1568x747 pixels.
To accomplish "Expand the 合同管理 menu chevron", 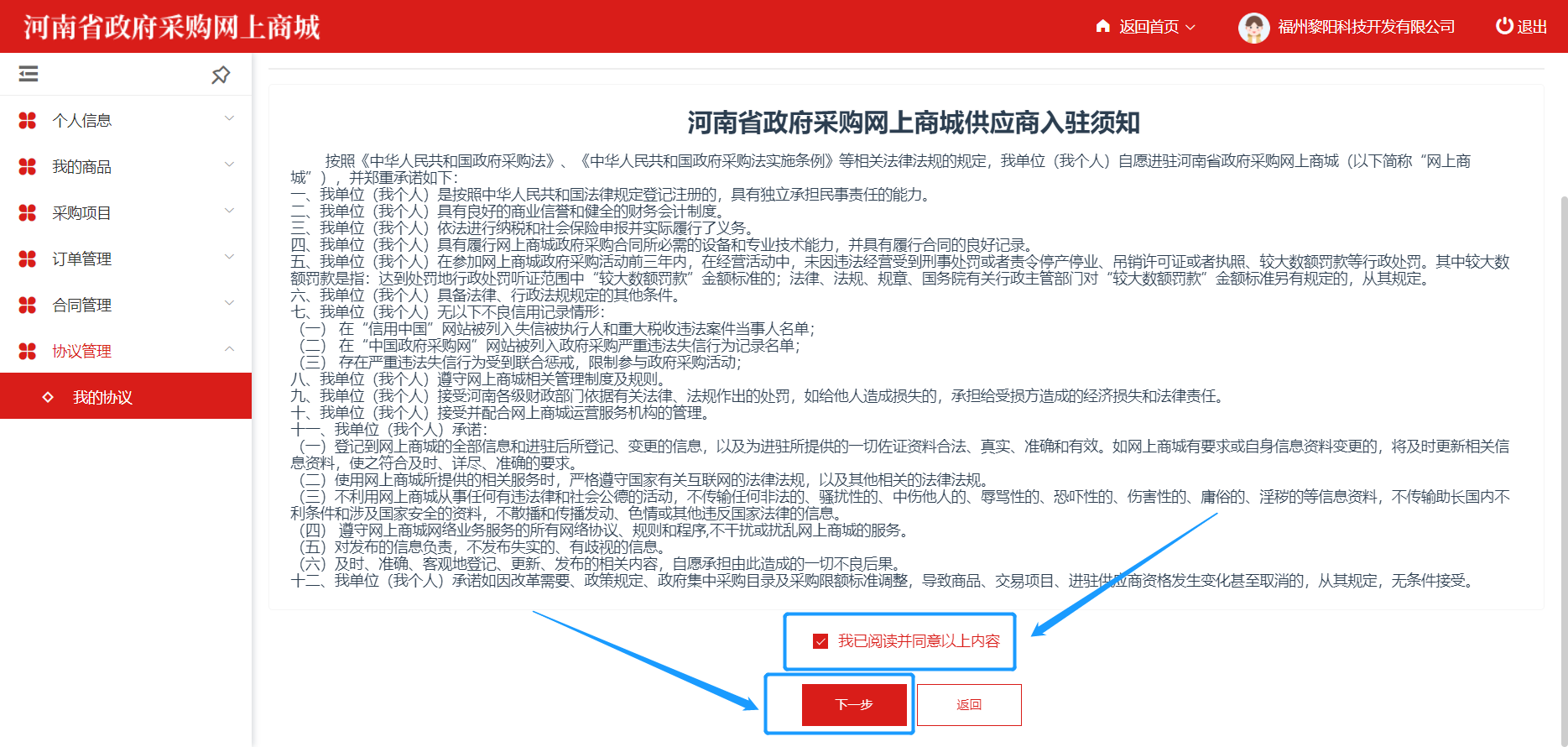I will click(x=229, y=303).
